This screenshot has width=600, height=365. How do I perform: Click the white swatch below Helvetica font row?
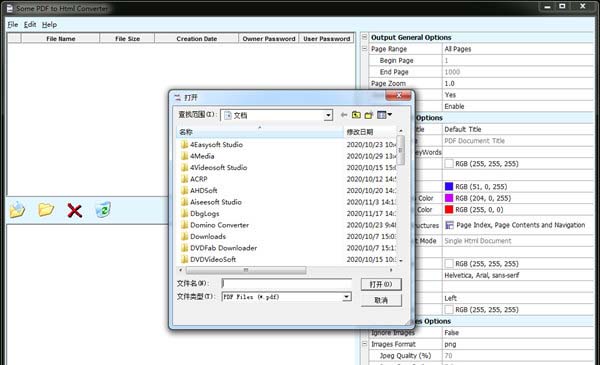449,310
